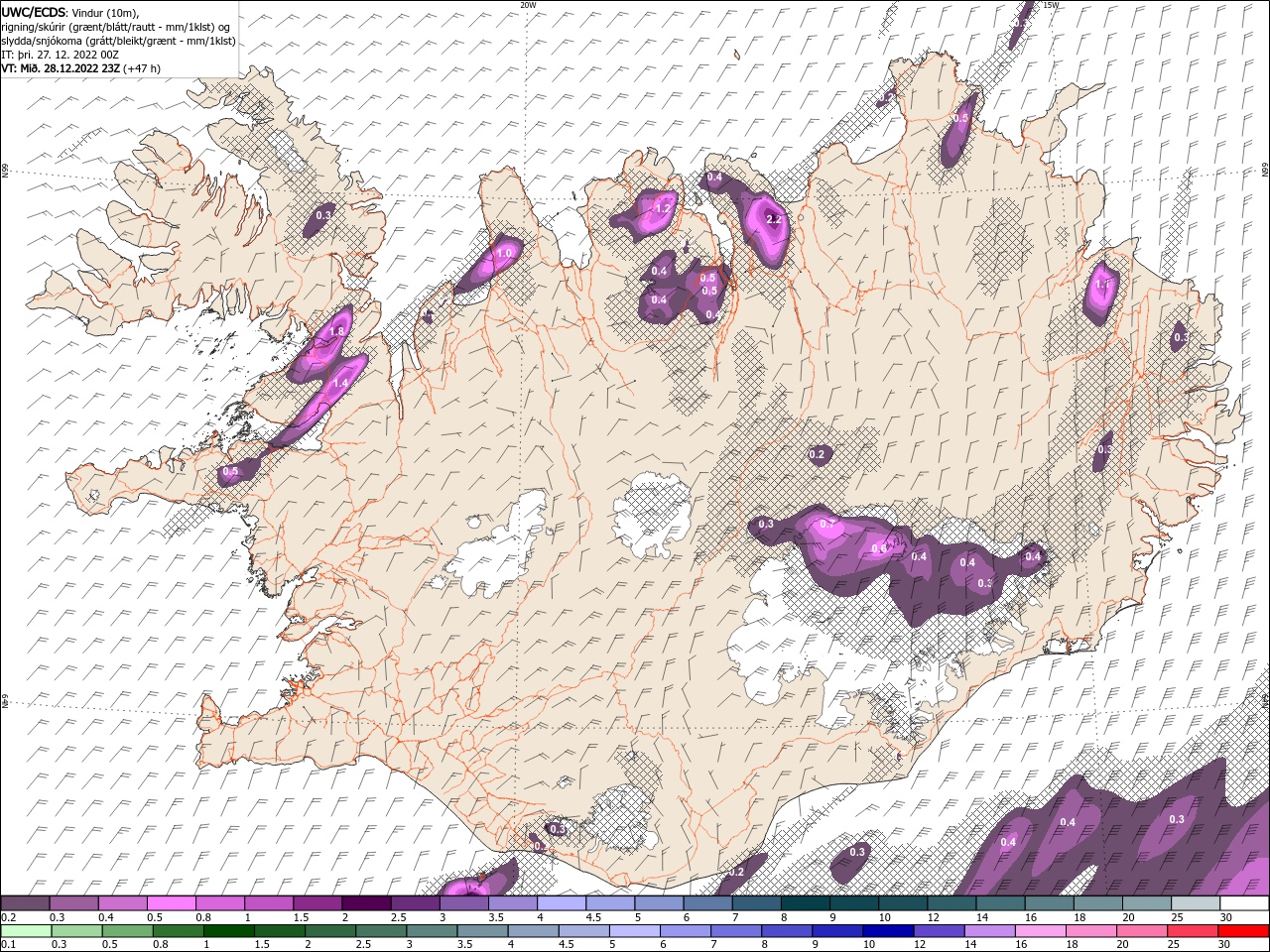
Task: Click the 2.2 snowfall value on the map
Action: pyautogui.click(x=775, y=219)
